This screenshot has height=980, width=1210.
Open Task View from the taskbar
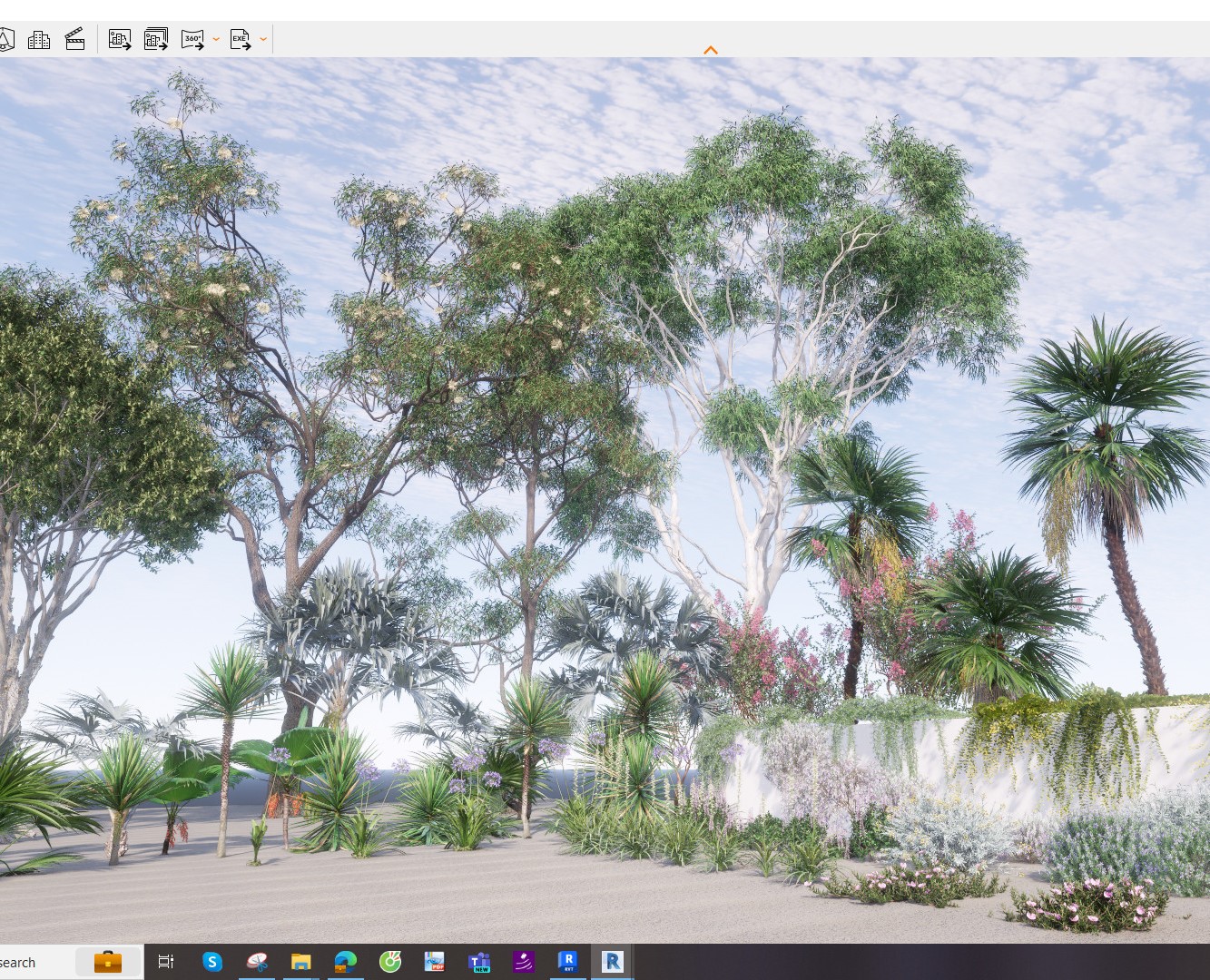coord(166,962)
